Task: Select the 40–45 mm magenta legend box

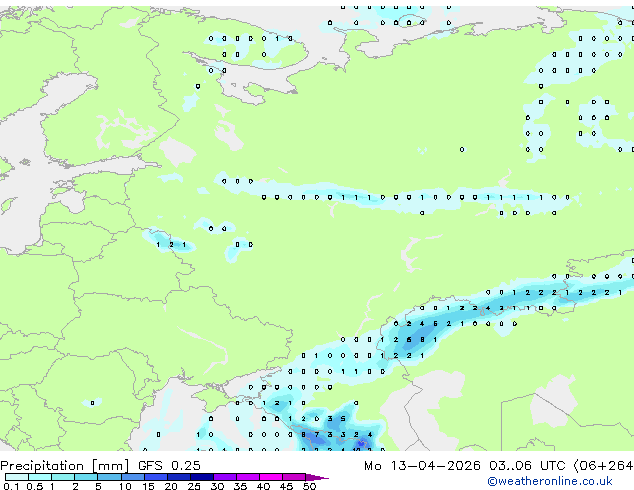Action: click(x=271, y=477)
